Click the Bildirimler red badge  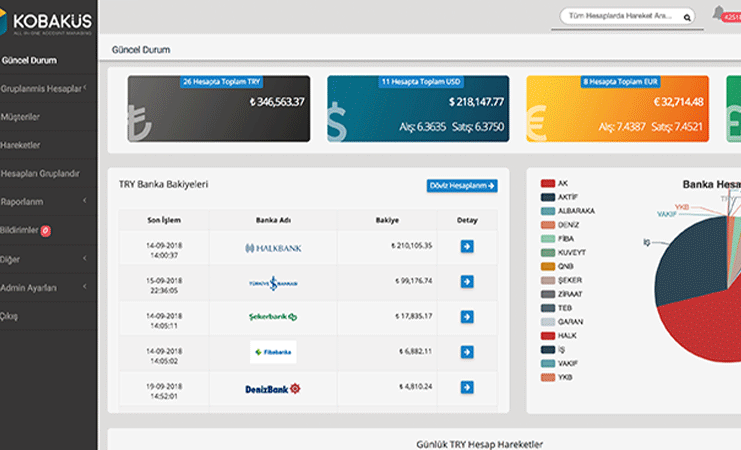(x=45, y=231)
